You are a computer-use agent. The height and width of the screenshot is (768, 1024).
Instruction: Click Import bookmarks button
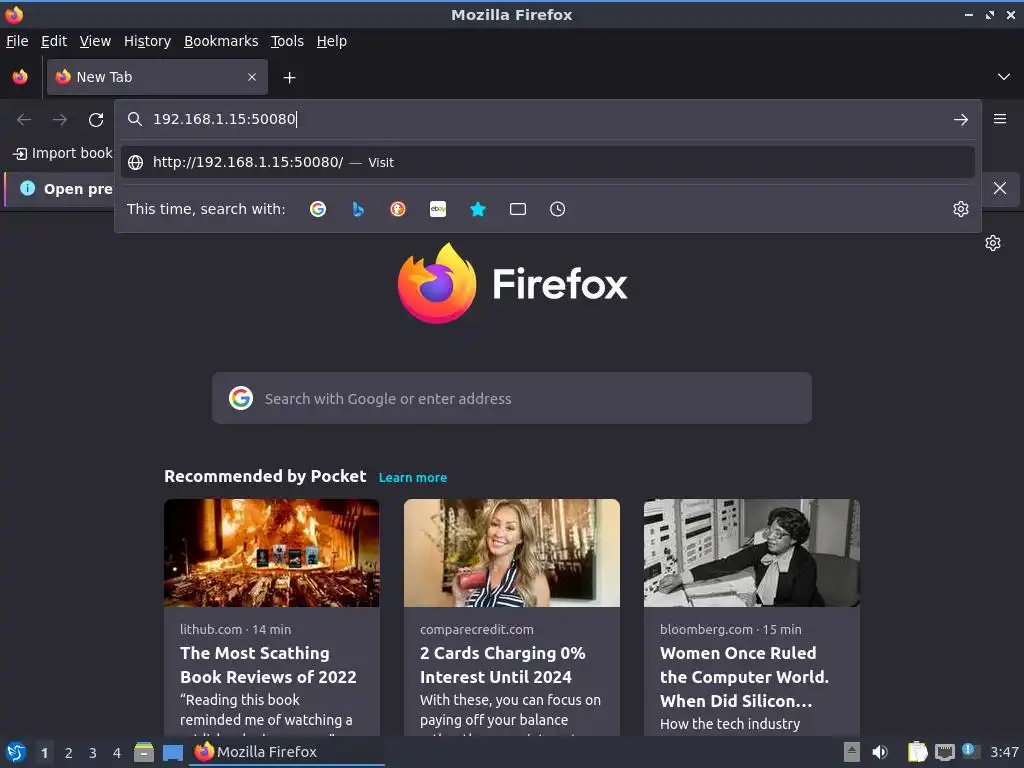[63, 153]
